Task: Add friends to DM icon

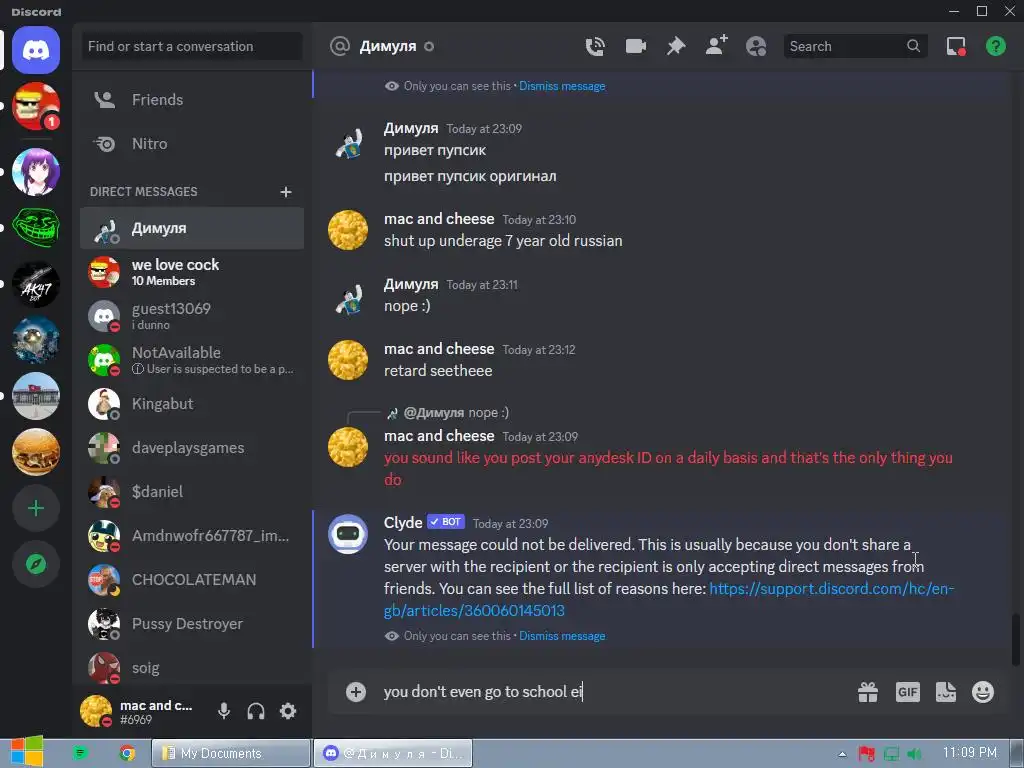Action: point(716,46)
